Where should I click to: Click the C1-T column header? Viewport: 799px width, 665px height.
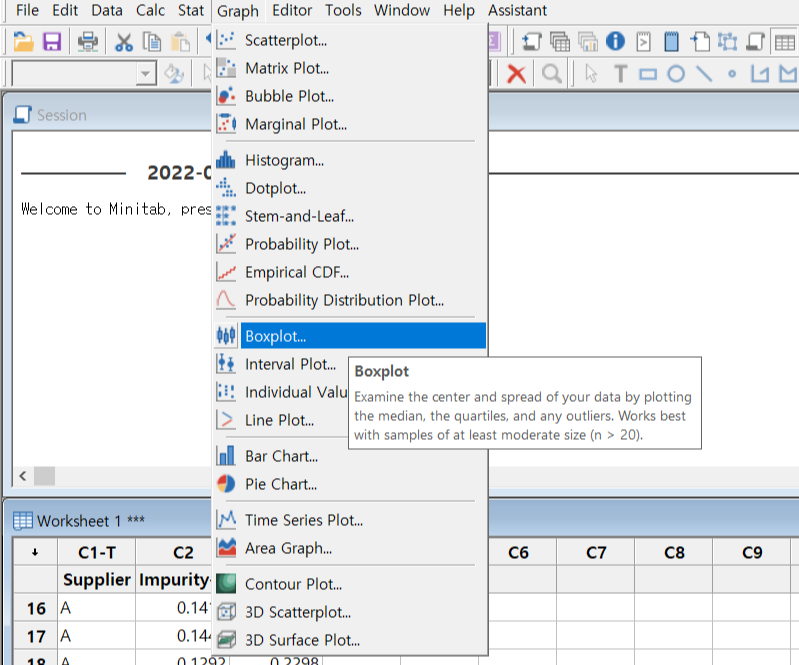(97, 552)
